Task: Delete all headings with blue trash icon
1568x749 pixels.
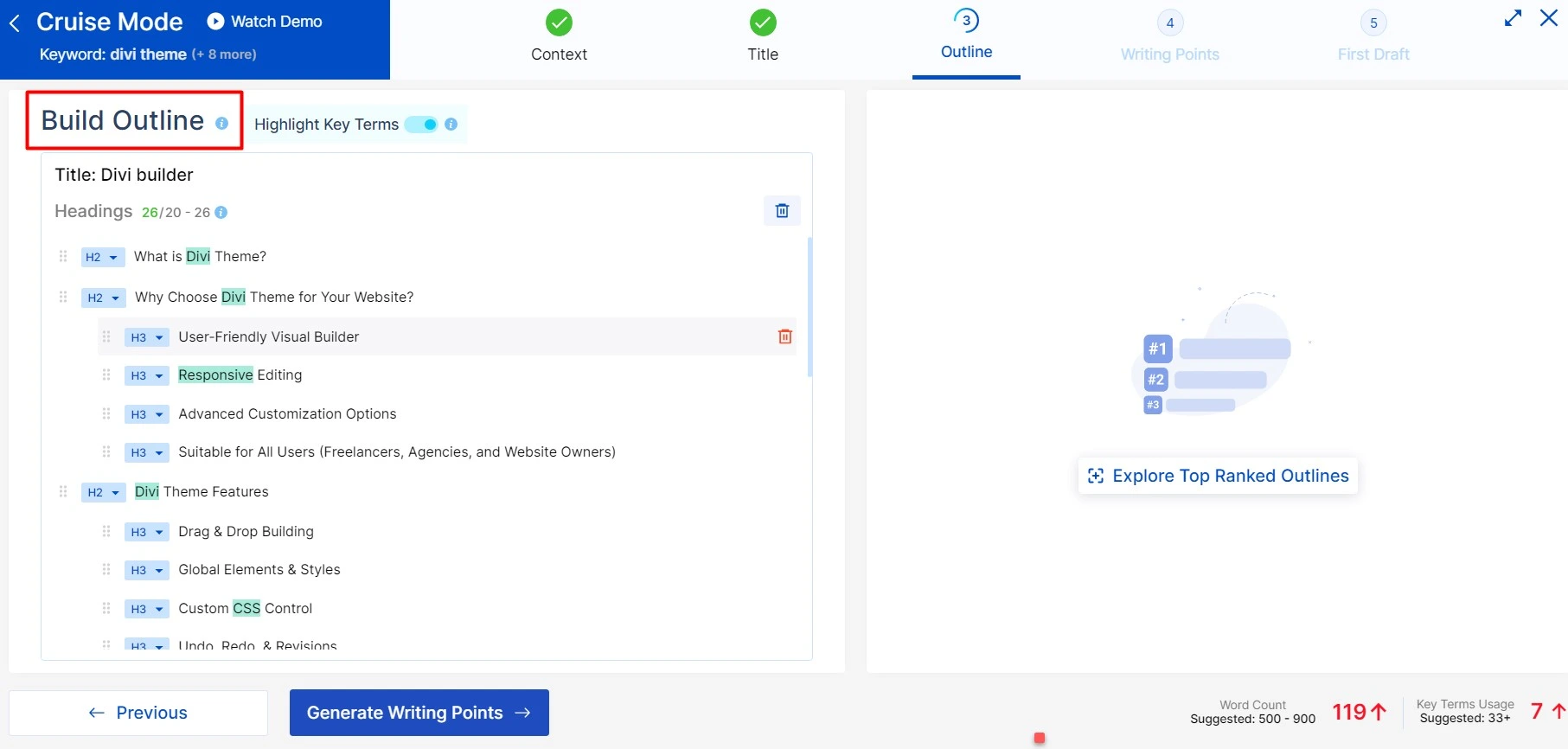Action: coord(782,211)
